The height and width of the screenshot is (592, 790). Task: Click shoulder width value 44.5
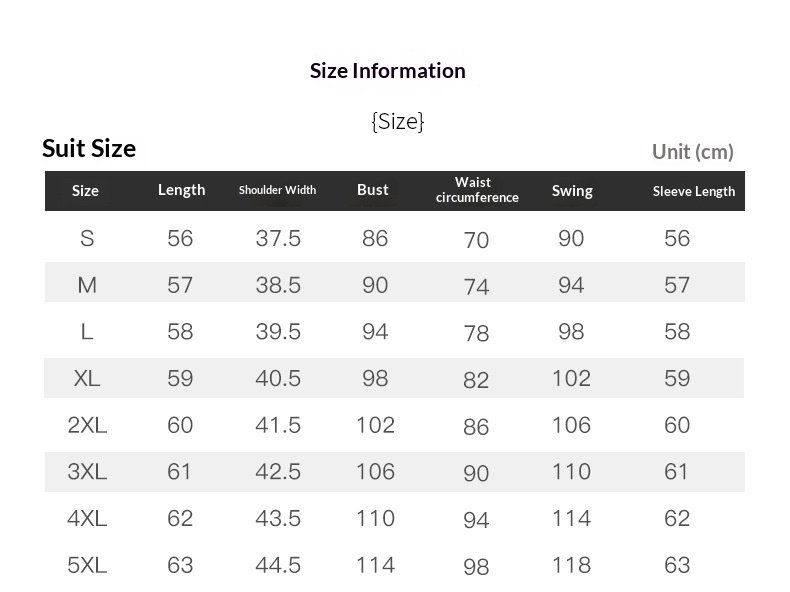(x=278, y=565)
